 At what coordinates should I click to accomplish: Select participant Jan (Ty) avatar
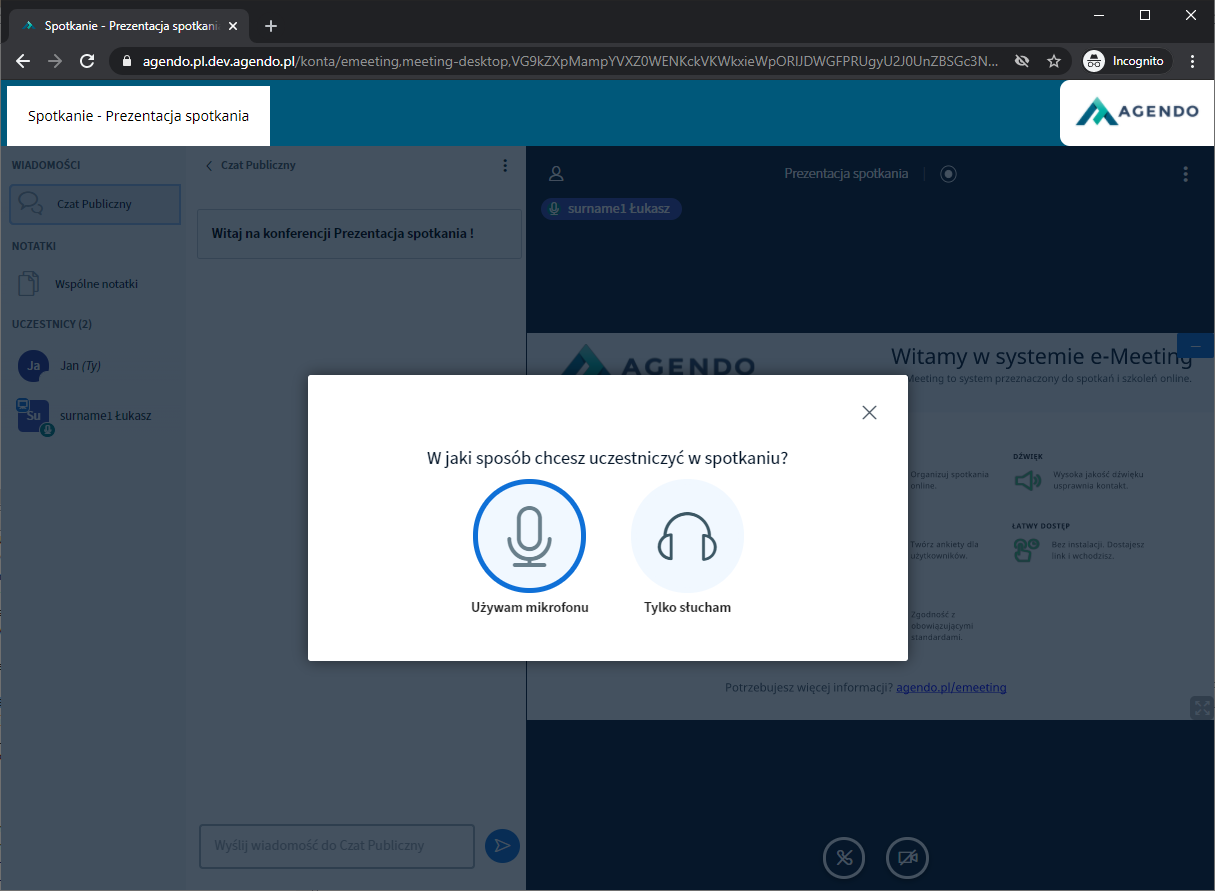tap(33, 366)
